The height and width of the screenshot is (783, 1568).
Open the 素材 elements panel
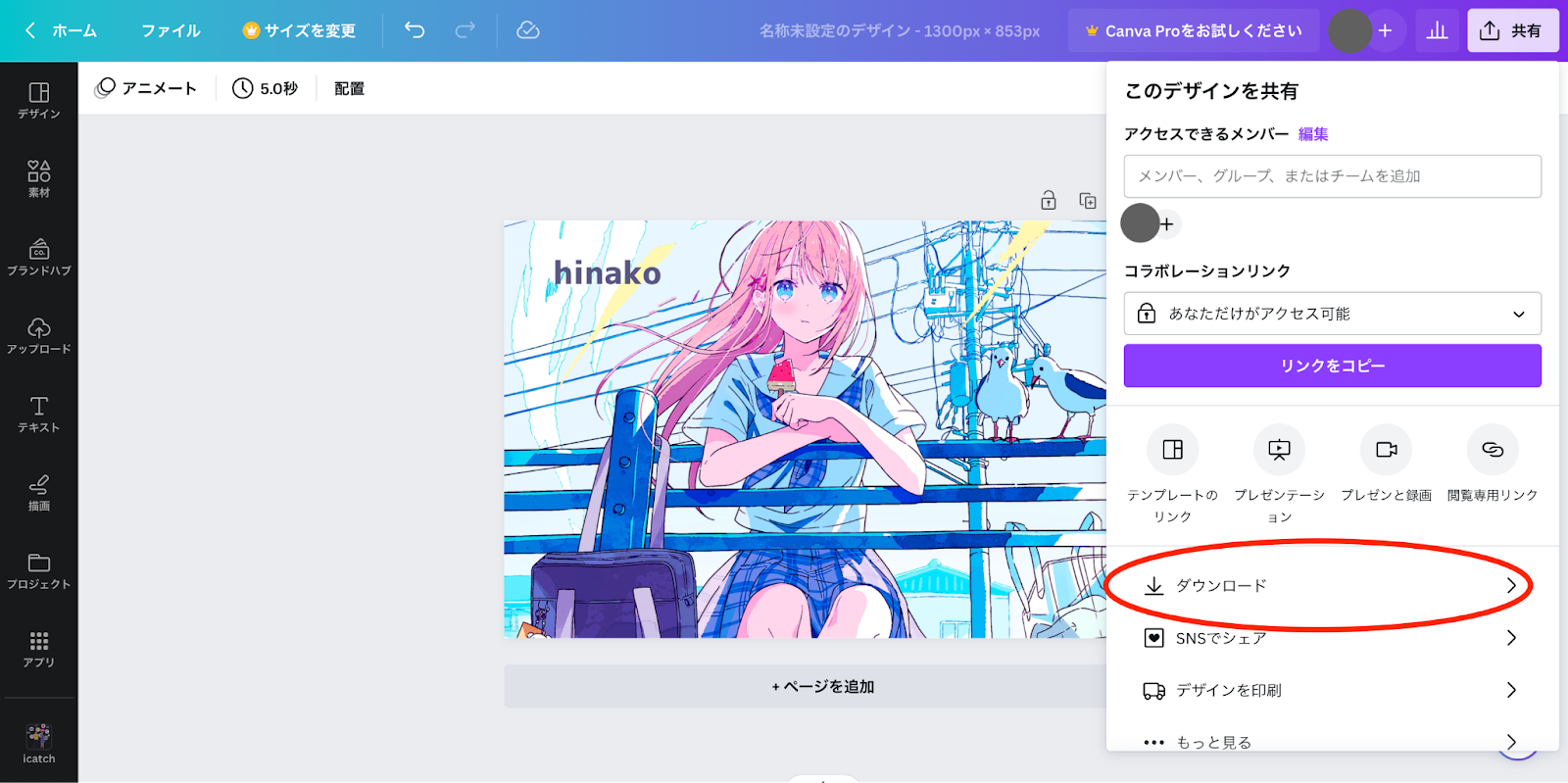coord(38,178)
